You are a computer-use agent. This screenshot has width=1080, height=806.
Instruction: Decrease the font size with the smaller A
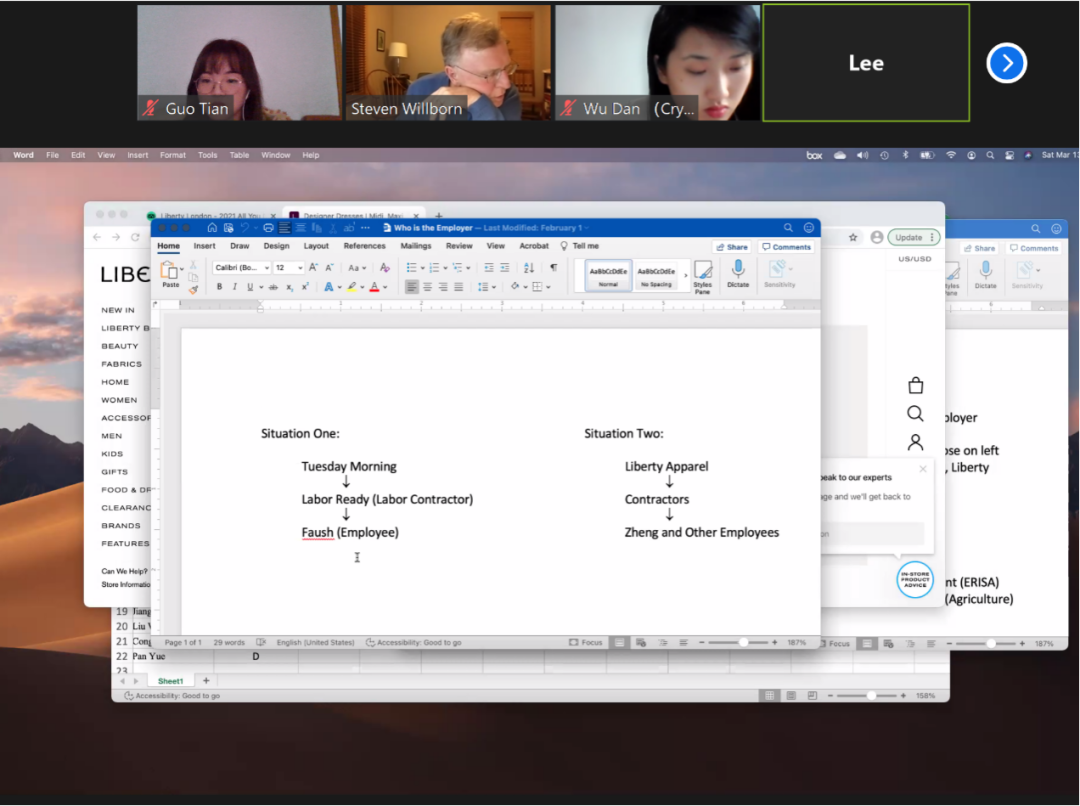coord(329,267)
